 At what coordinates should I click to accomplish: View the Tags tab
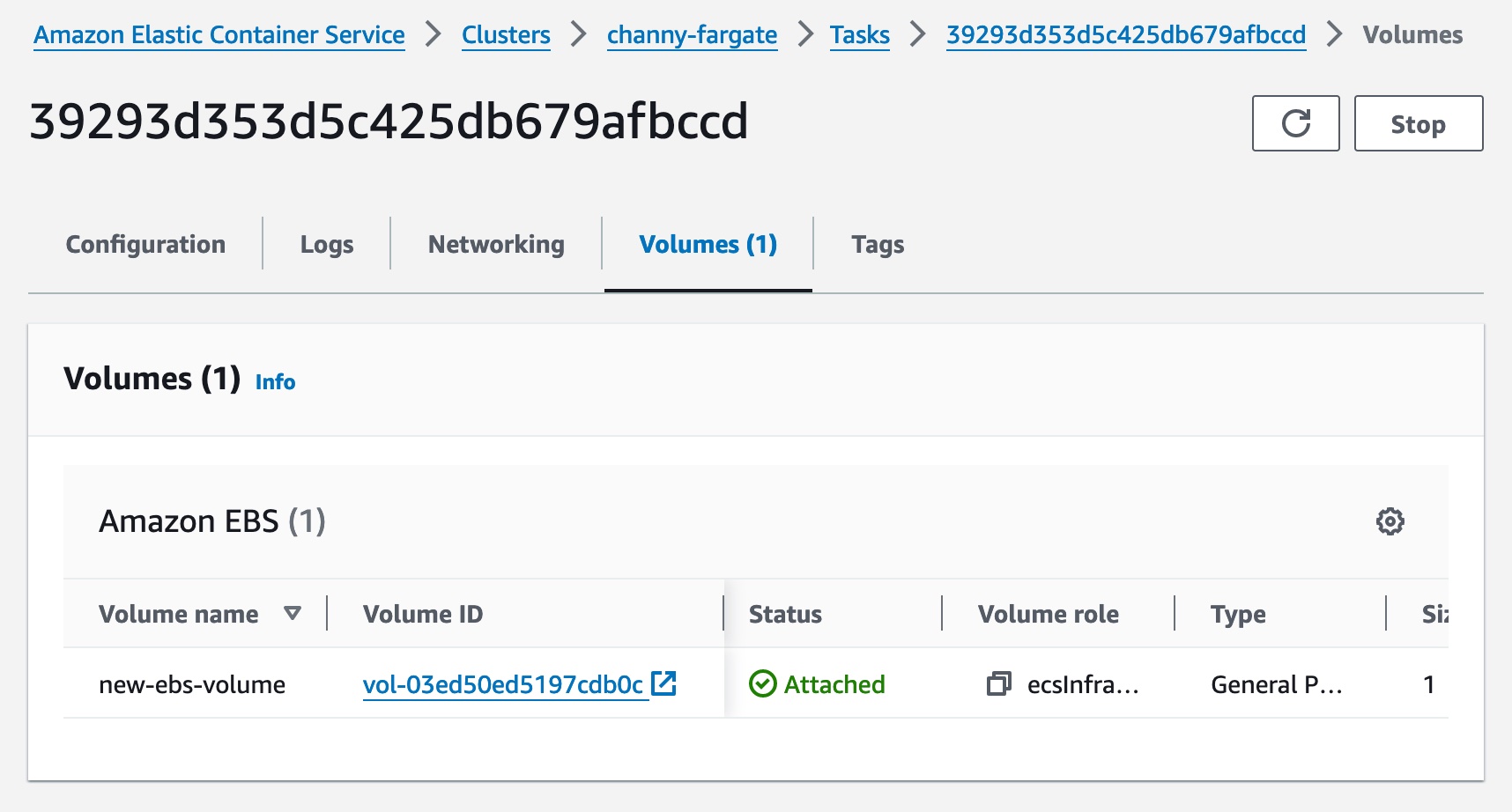[878, 244]
